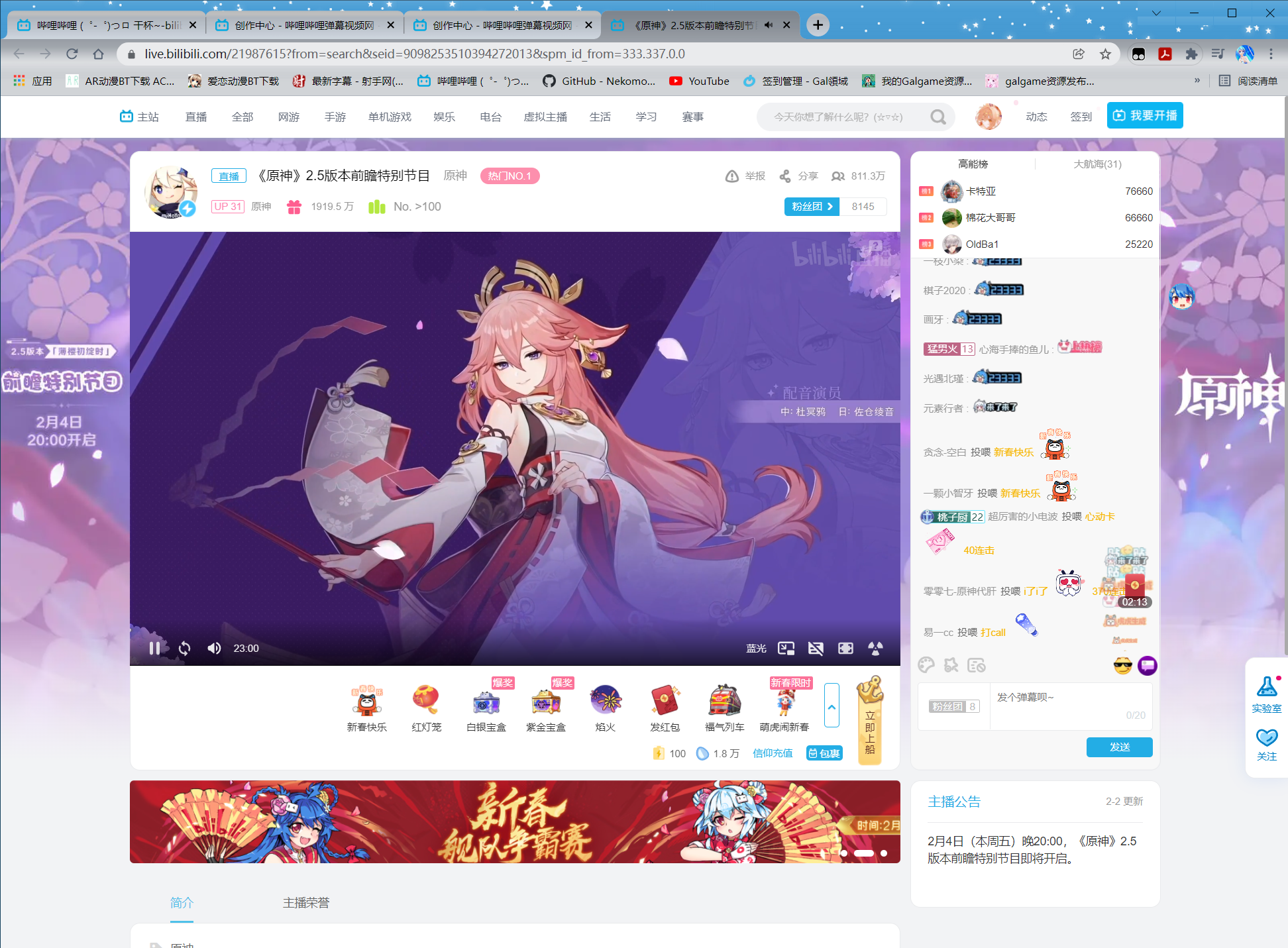Switch to 主播荣誉 tab
The width and height of the screenshot is (1288, 948).
coord(306,902)
